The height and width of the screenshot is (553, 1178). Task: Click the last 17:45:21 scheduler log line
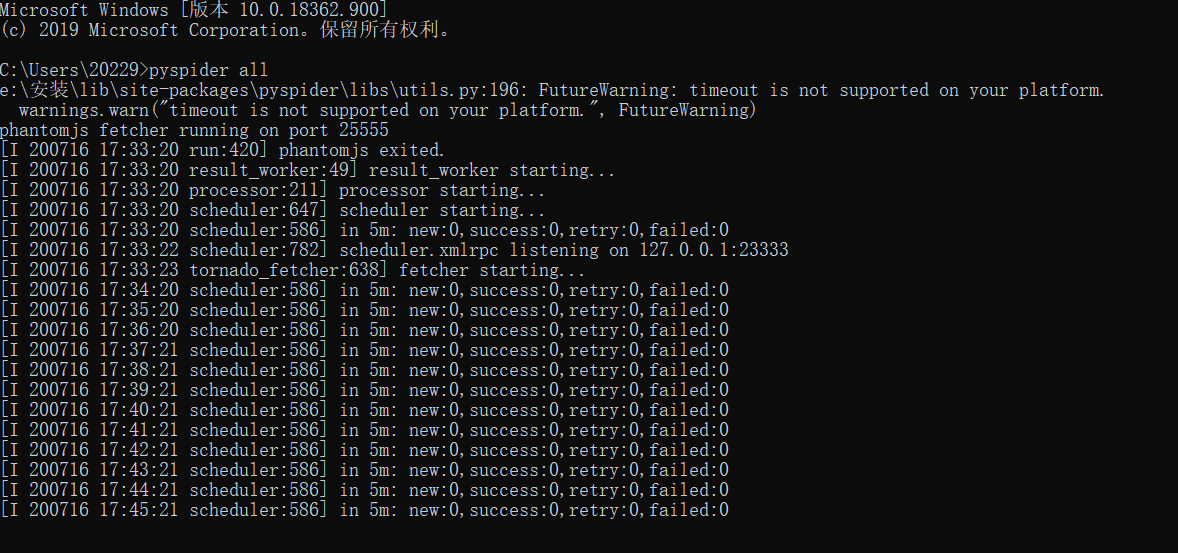(x=364, y=510)
